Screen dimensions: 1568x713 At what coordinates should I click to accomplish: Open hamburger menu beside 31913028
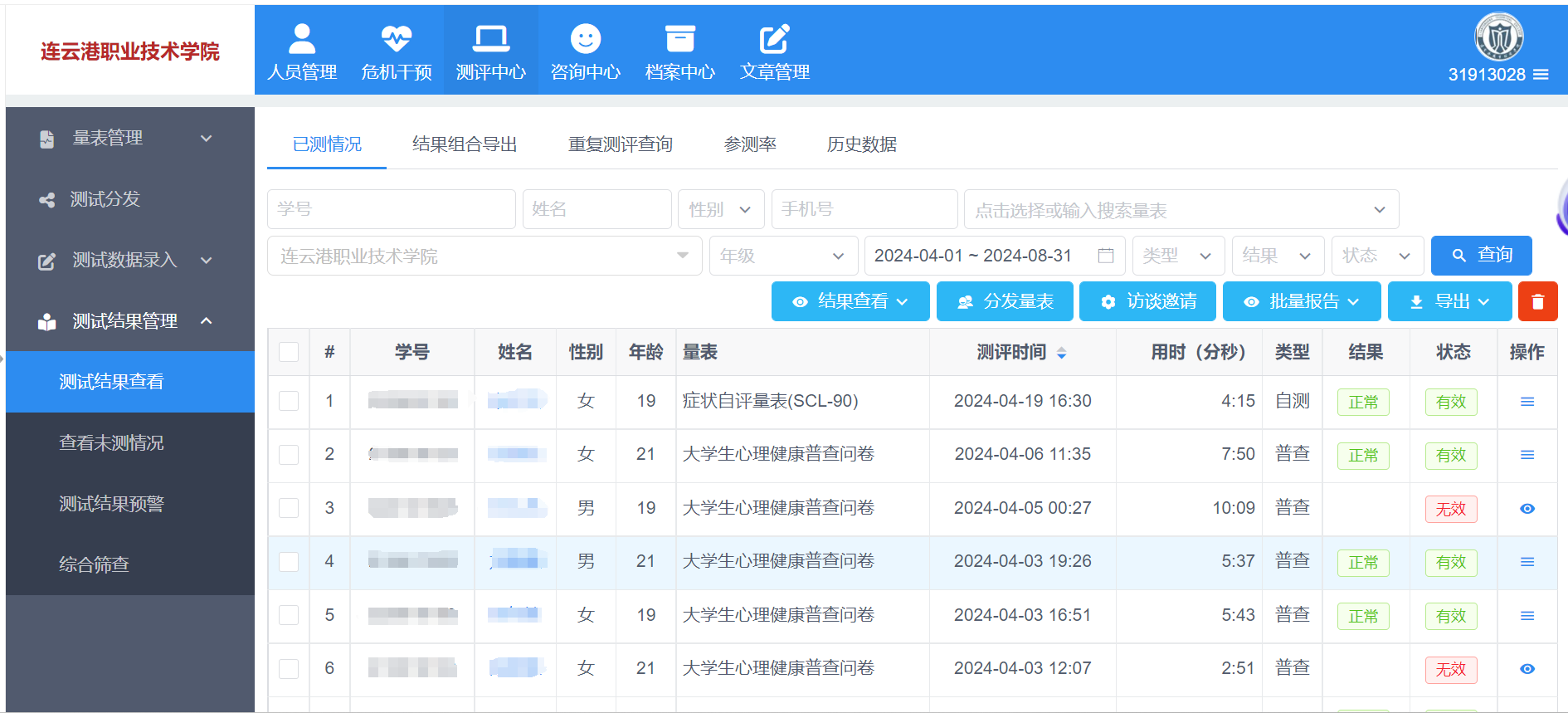tap(1541, 75)
